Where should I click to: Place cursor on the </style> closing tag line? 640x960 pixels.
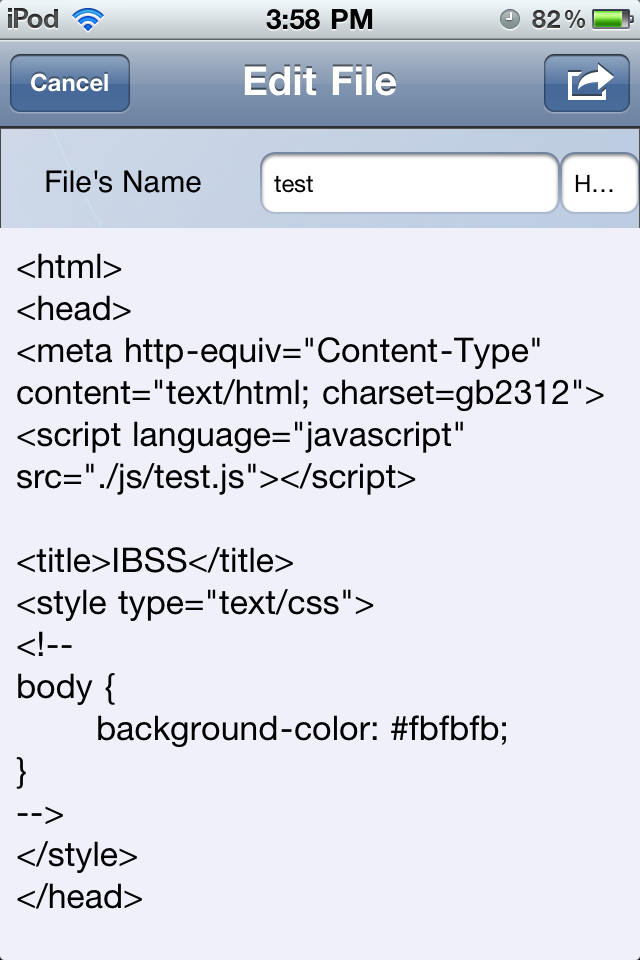pos(77,855)
